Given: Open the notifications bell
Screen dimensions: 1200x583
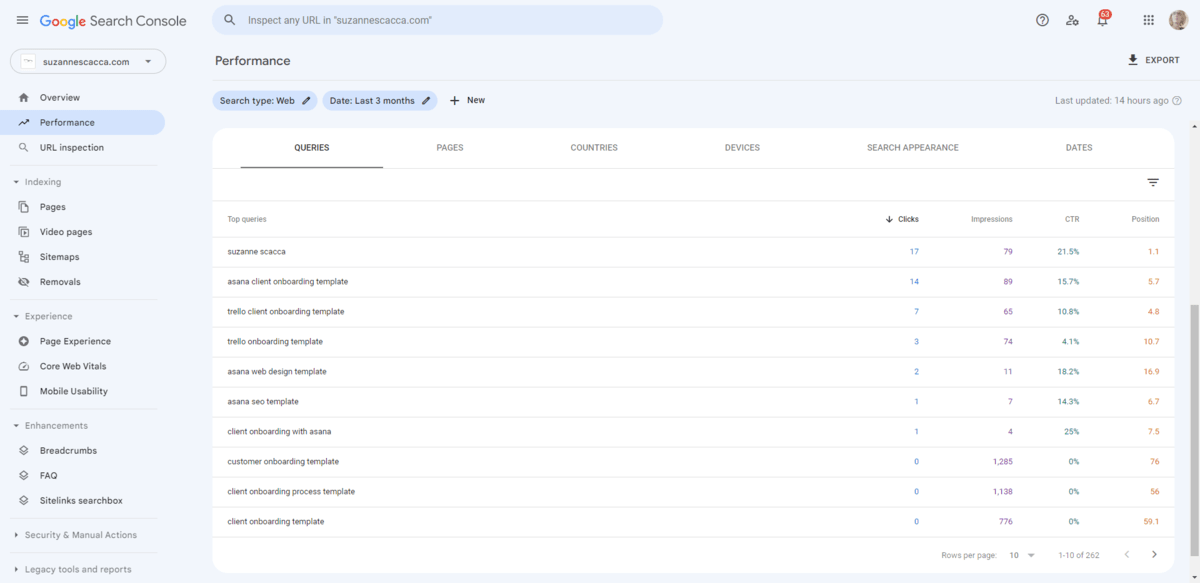Looking at the screenshot, I should point(1103,19).
